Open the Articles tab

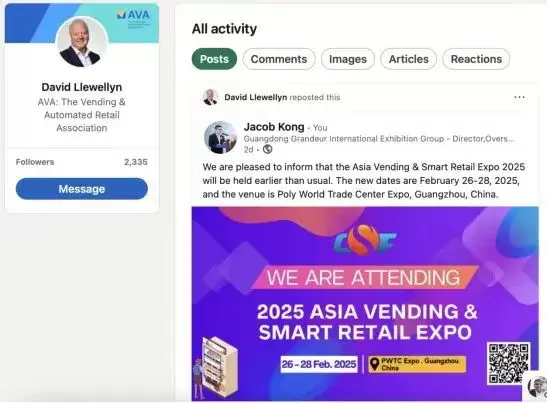(409, 59)
